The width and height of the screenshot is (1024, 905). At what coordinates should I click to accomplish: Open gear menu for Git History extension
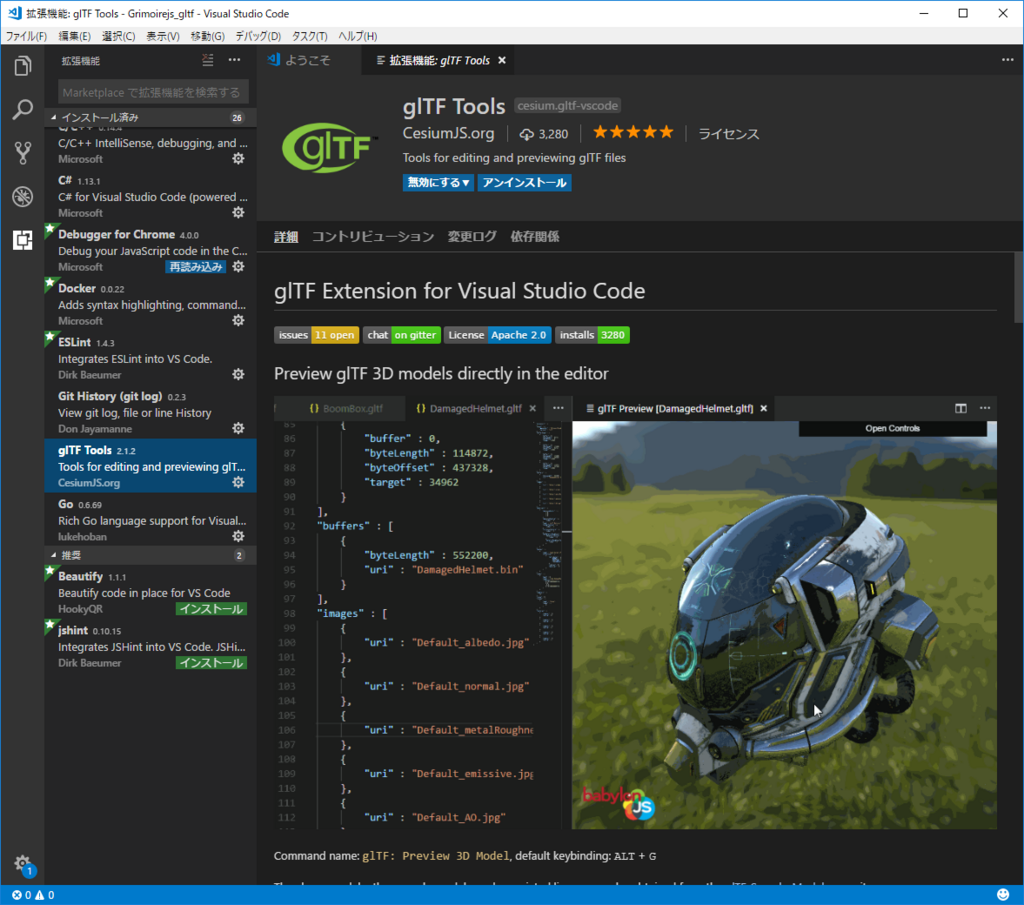tap(238, 428)
